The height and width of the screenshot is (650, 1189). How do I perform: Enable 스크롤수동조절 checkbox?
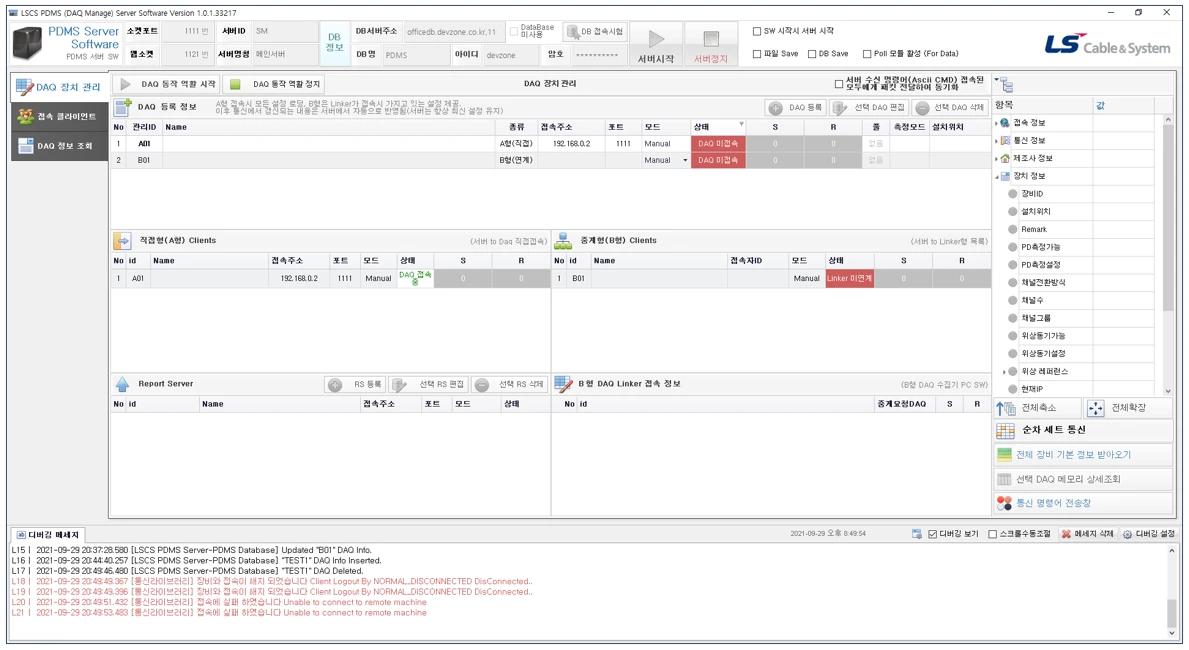click(993, 534)
